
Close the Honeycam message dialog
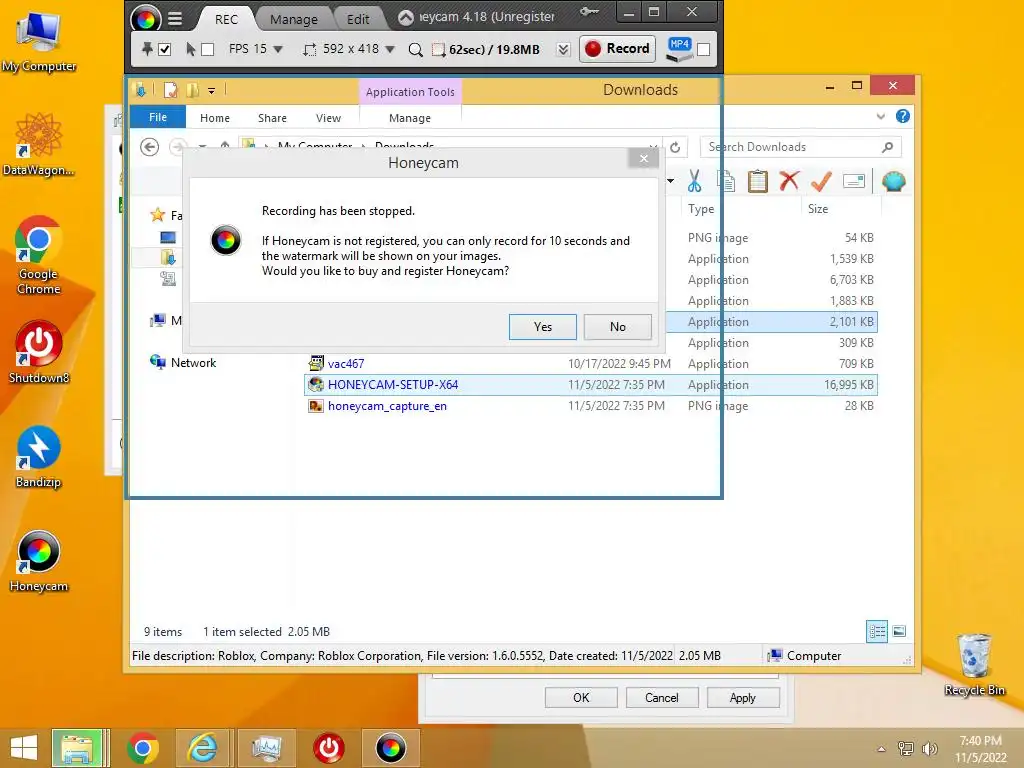coord(644,159)
